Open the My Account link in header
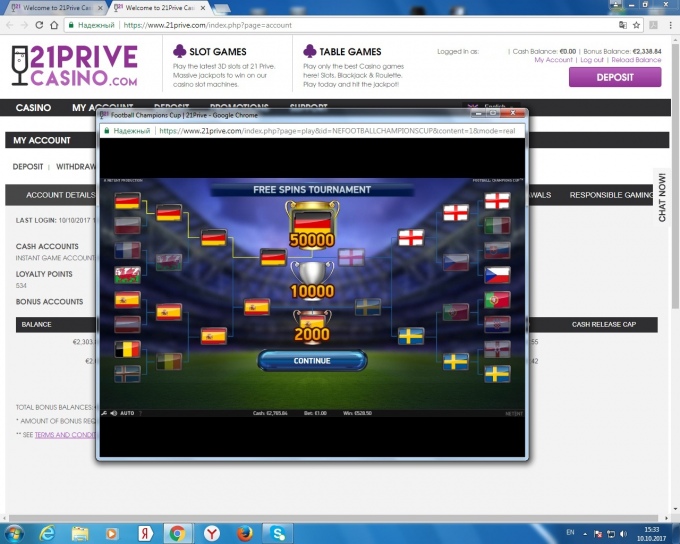This screenshot has height=544, width=680. [553, 60]
